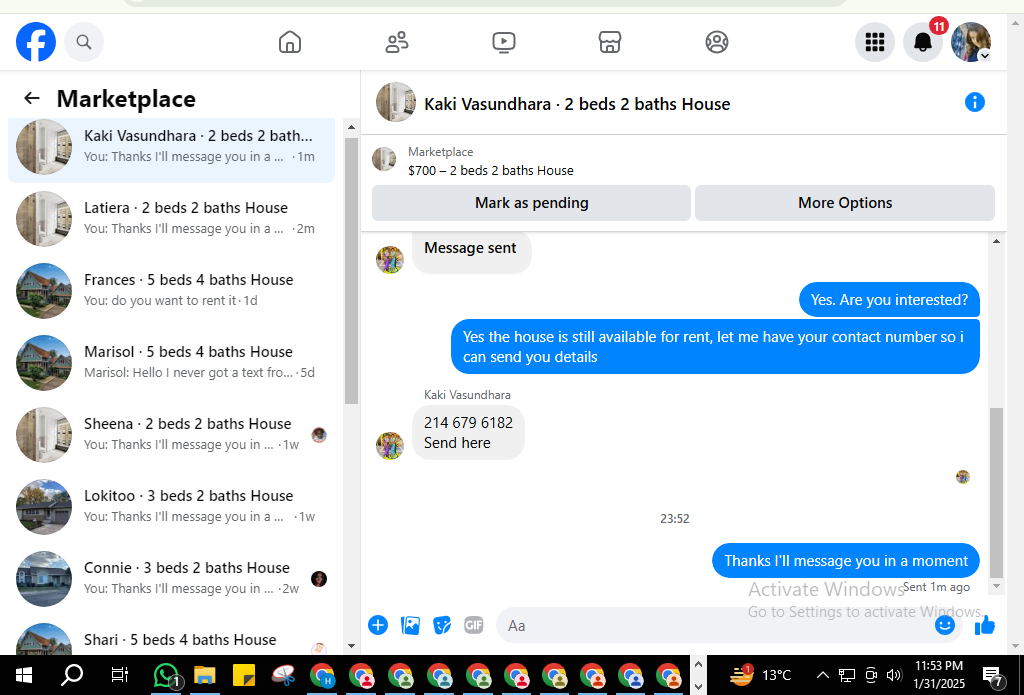Open the Video (Watch) icon
The width and height of the screenshot is (1024, 695).
504,42
